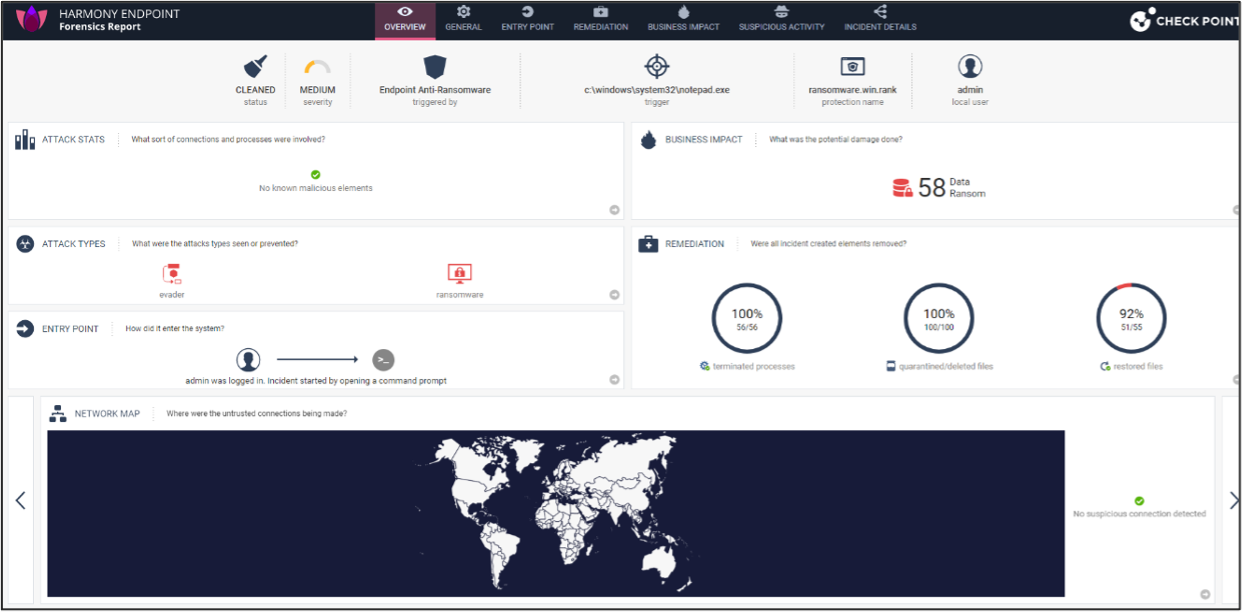Click the Medium severity gauge
This screenshot has width=1246, height=614.
(x=318, y=68)
